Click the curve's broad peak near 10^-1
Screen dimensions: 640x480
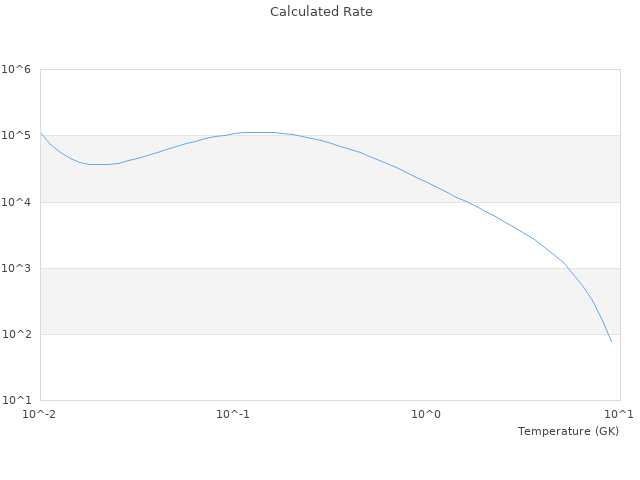coord(255,132)
